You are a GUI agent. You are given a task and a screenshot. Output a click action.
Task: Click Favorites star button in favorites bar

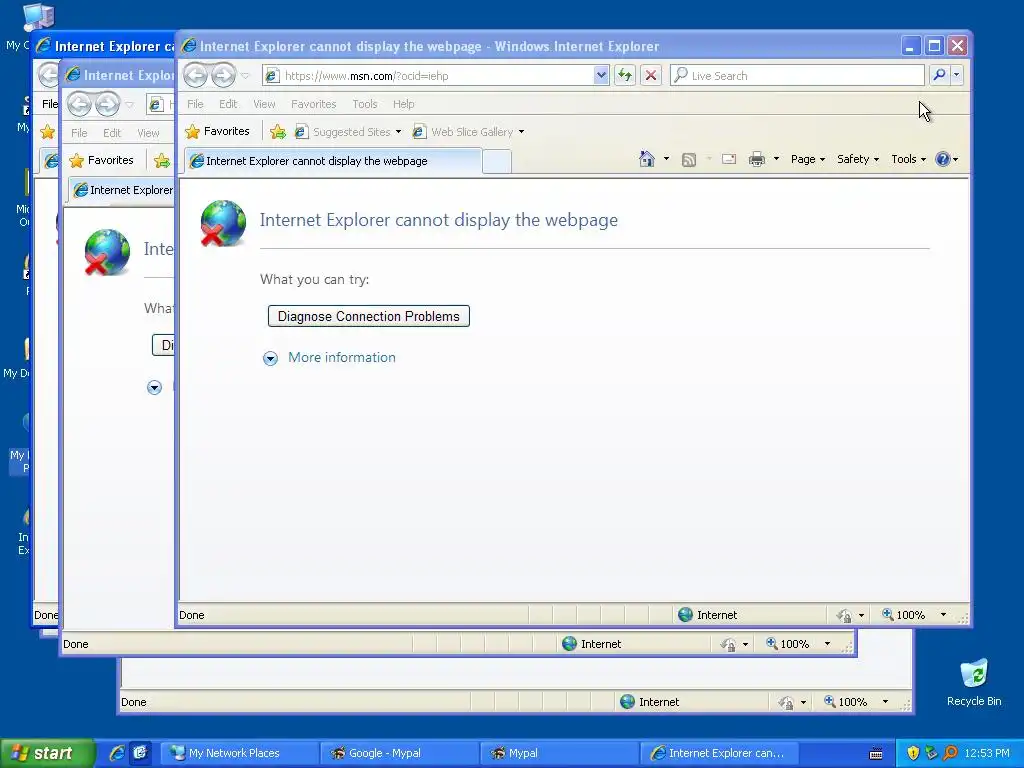217,131
